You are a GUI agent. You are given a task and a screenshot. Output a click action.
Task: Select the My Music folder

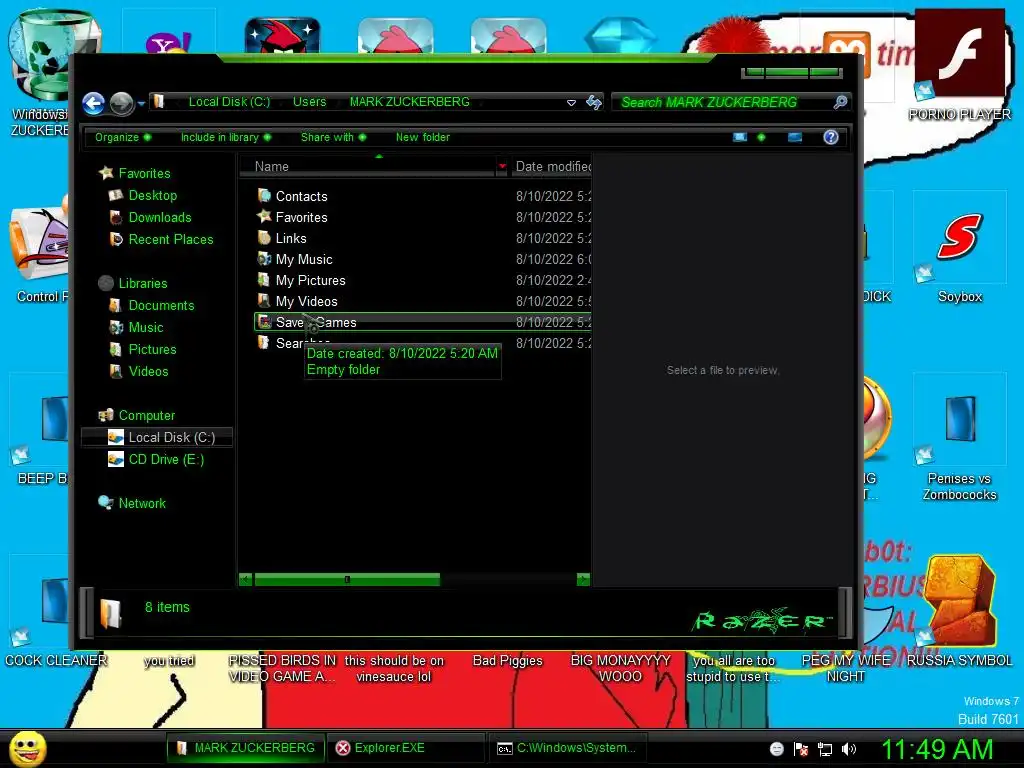coord(303,259)
